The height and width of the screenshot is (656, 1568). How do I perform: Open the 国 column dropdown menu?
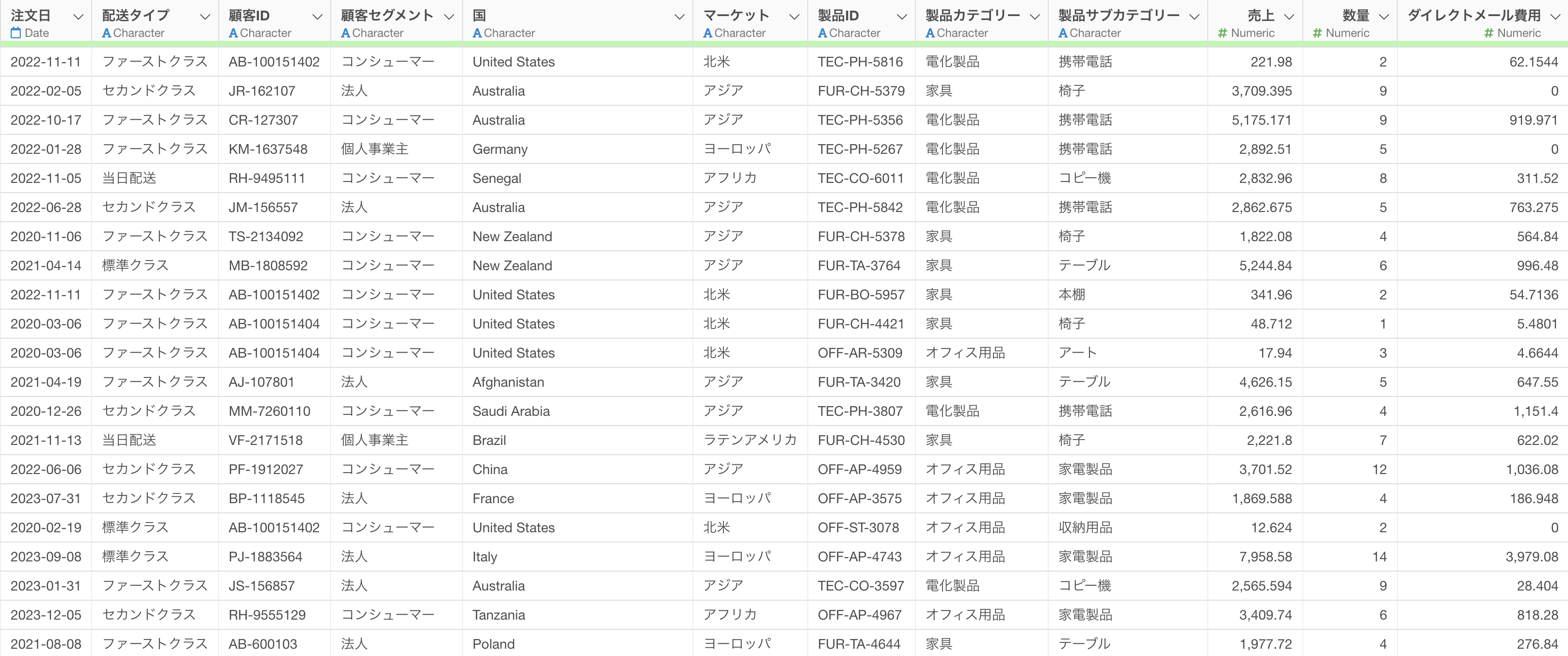(679, 16)
